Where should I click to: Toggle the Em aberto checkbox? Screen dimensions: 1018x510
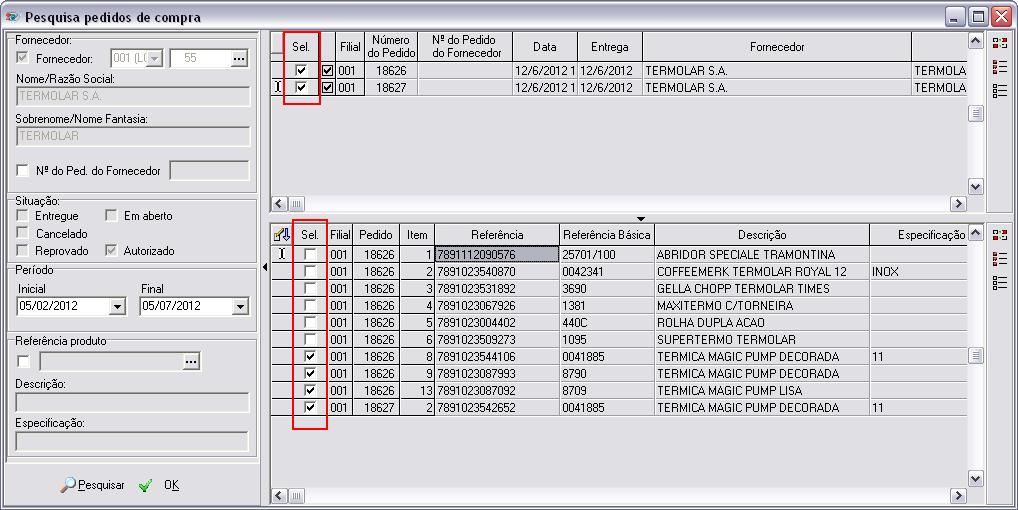click(x=111, y=216)
